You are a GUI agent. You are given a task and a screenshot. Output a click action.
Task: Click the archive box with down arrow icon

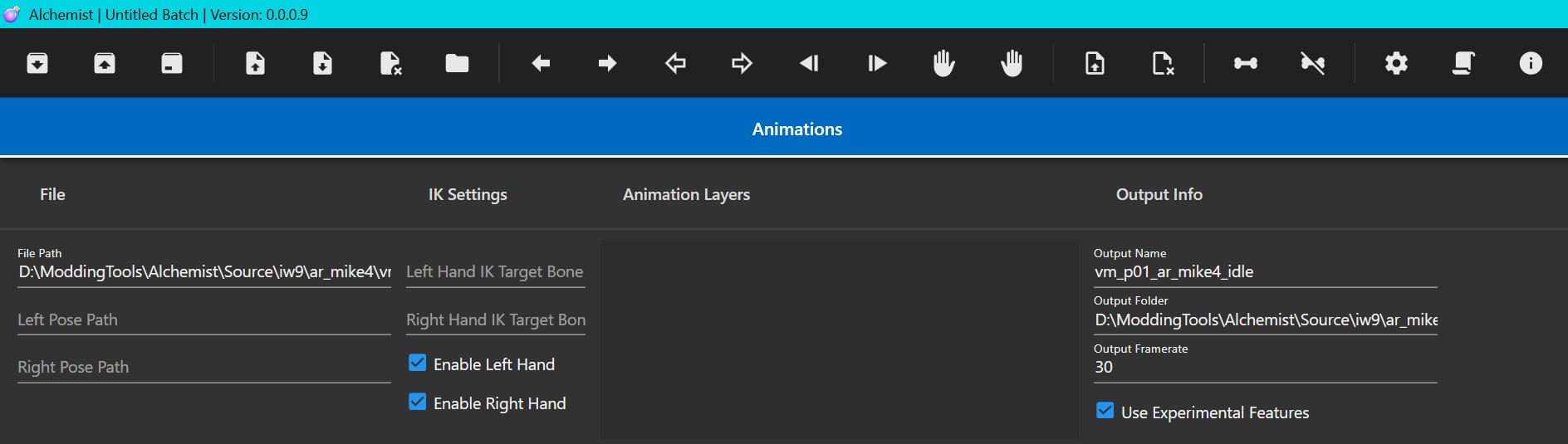pos(37,63)
